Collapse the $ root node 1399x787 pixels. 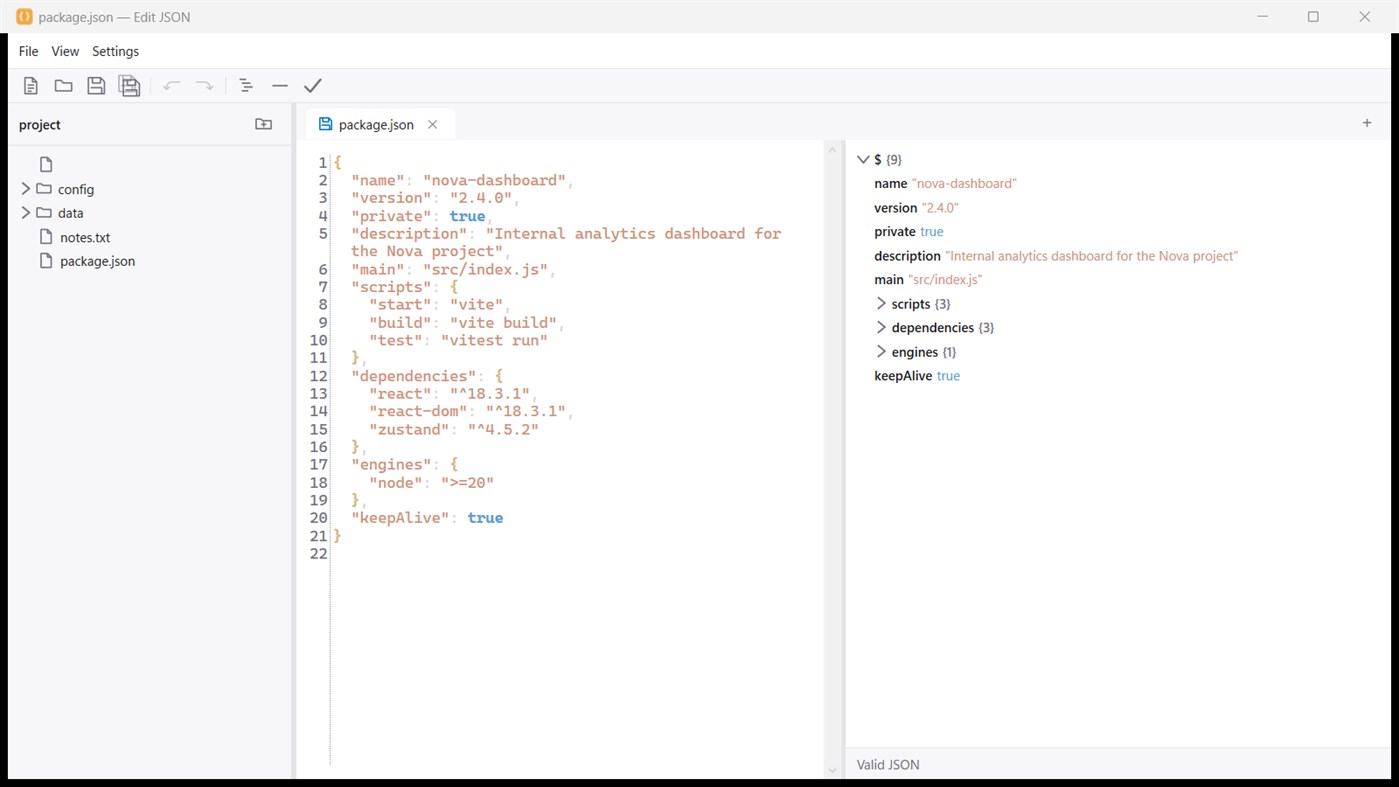(863, 159)
